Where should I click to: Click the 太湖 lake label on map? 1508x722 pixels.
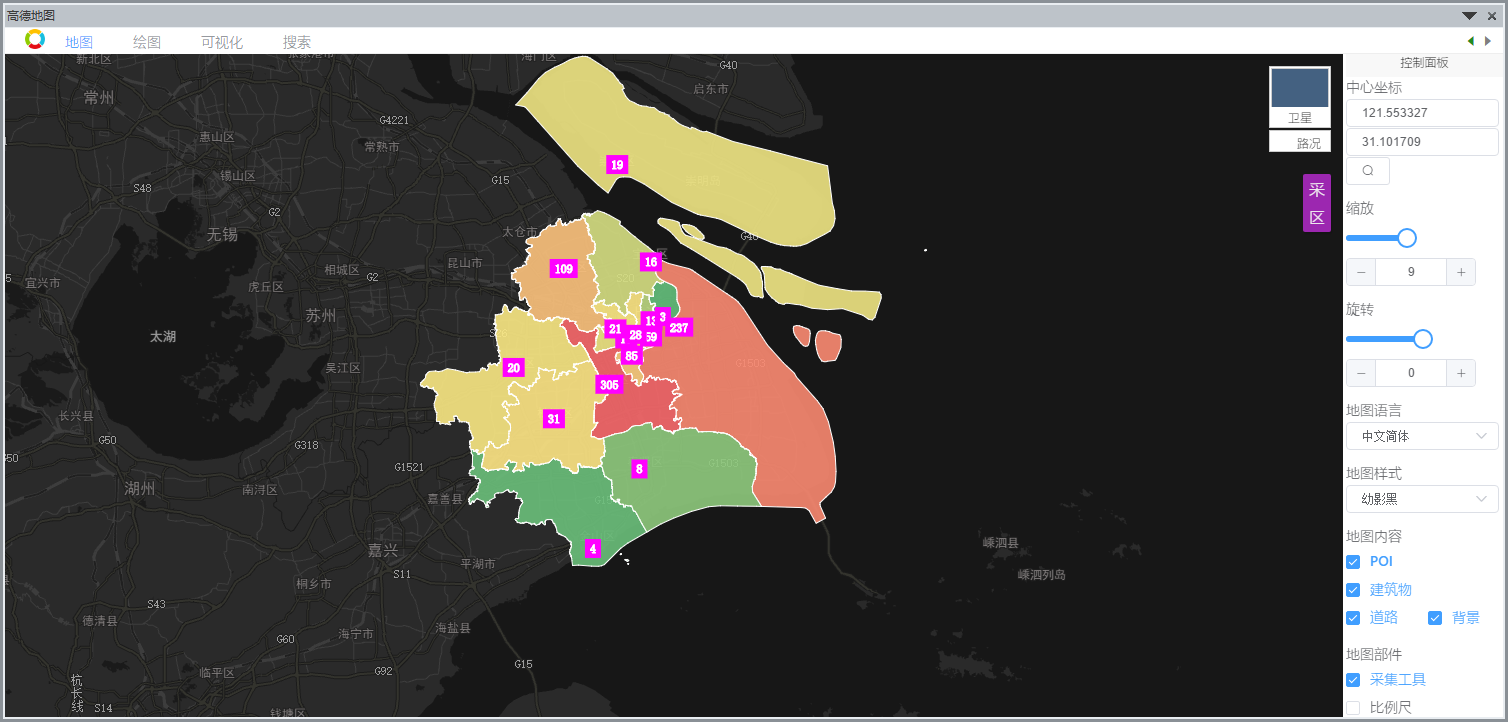pos(163,337)
